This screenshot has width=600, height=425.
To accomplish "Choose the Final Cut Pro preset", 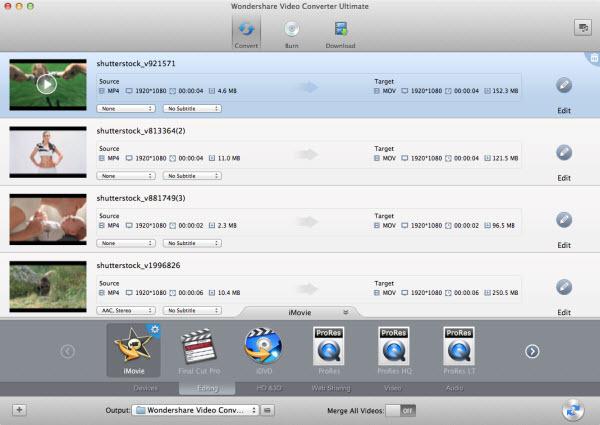I will (199, 350).
